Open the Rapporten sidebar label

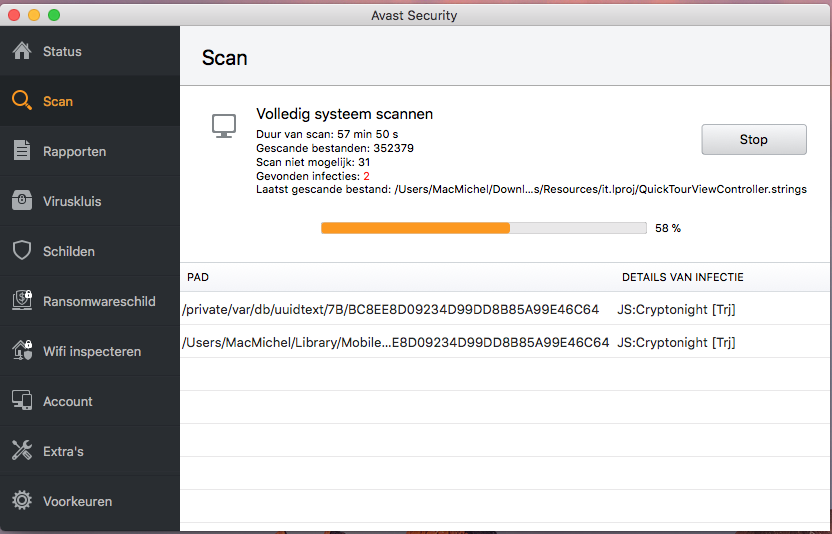point(74,152)
